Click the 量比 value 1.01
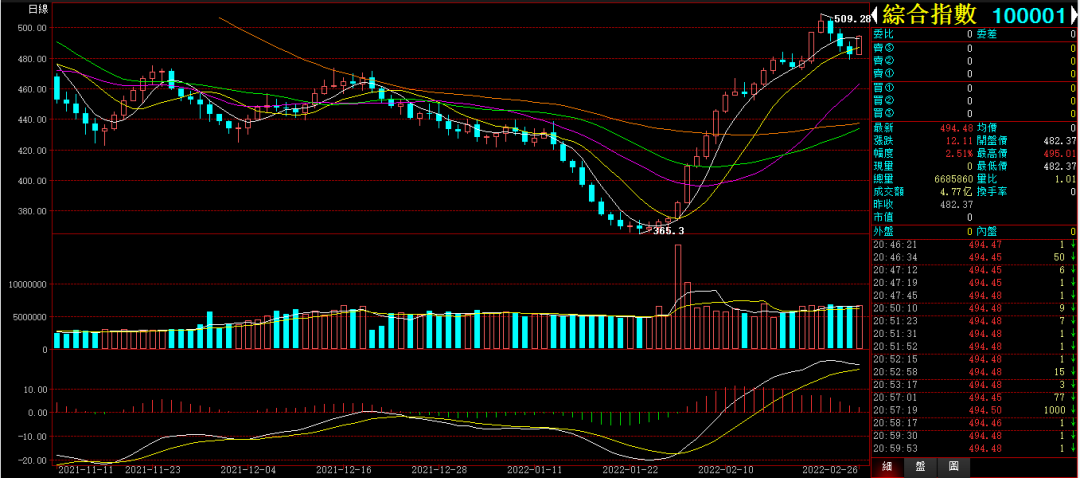The width and height of the screenshot is (1080, 478). pyautogui.click(x=1064, y=178)
